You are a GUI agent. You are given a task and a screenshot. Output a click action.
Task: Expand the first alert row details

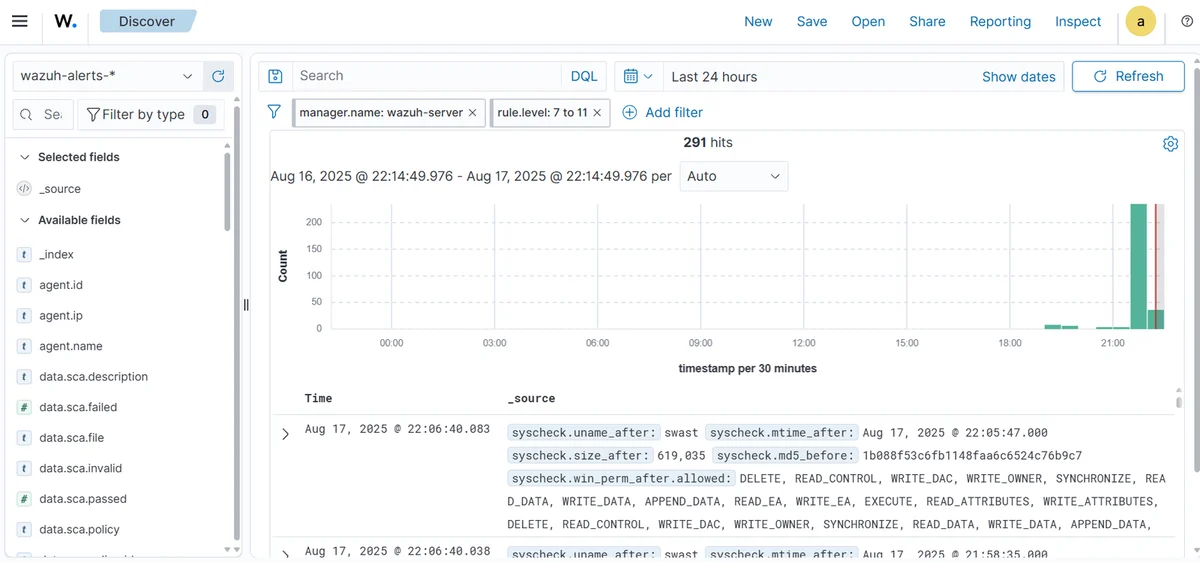click(285, 434)
